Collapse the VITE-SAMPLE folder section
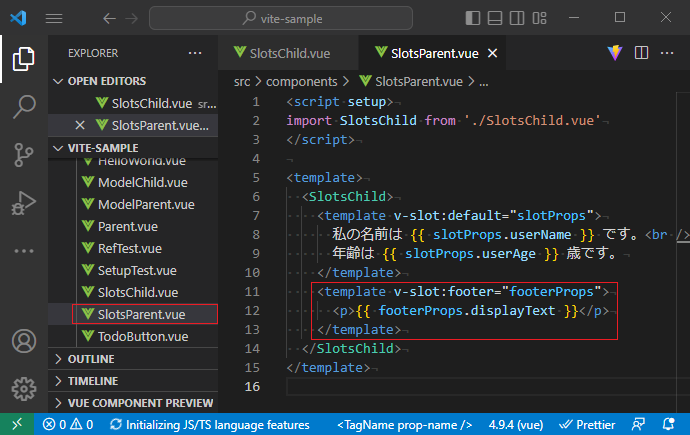690x435 pixels. [x=133, y=148]
